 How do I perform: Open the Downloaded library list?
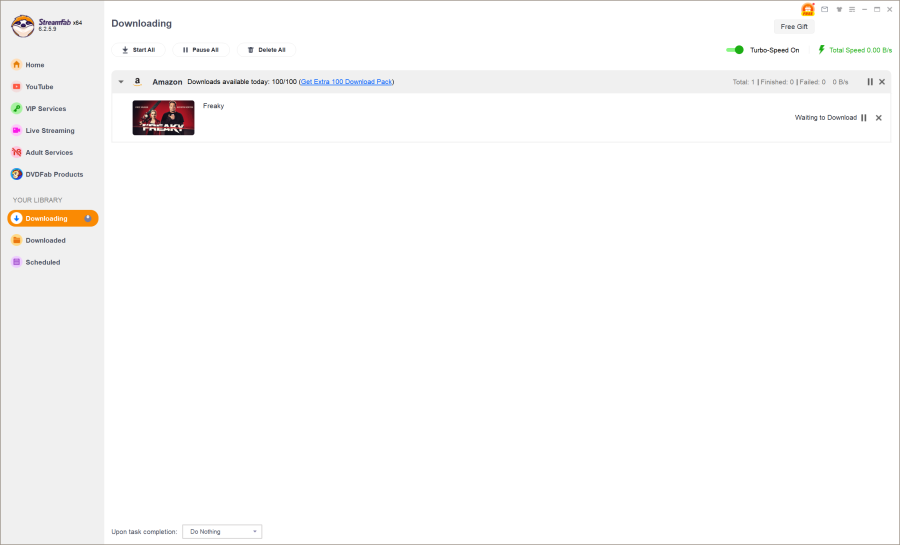click(38, 240)
